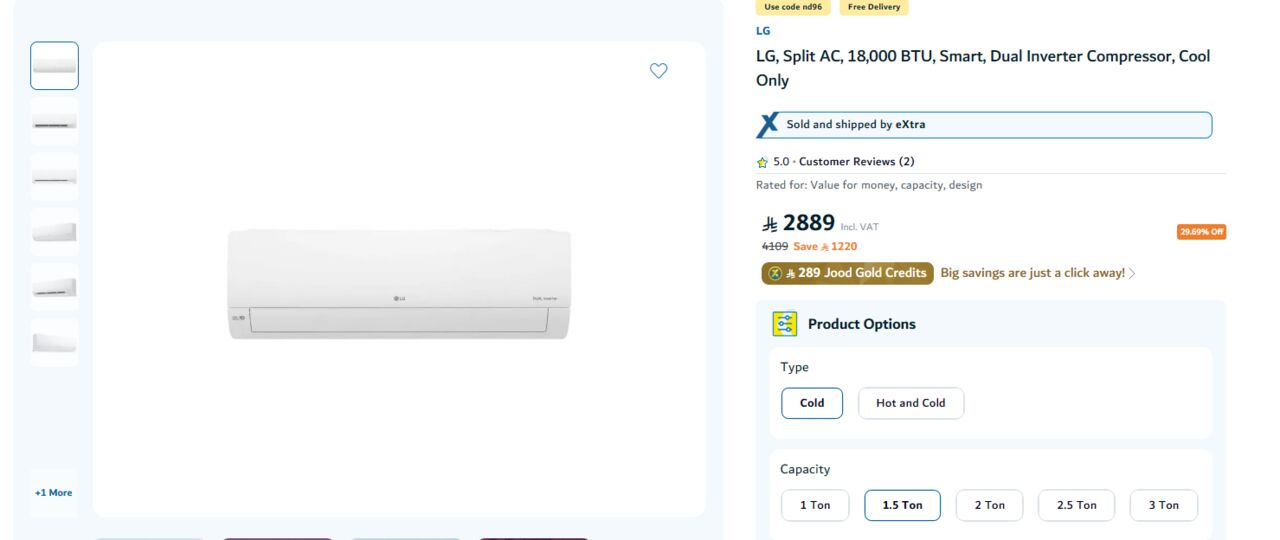Screen dimensions: 1280x540
Task: Click the rating star icon
Action: (x=762, y=162)
